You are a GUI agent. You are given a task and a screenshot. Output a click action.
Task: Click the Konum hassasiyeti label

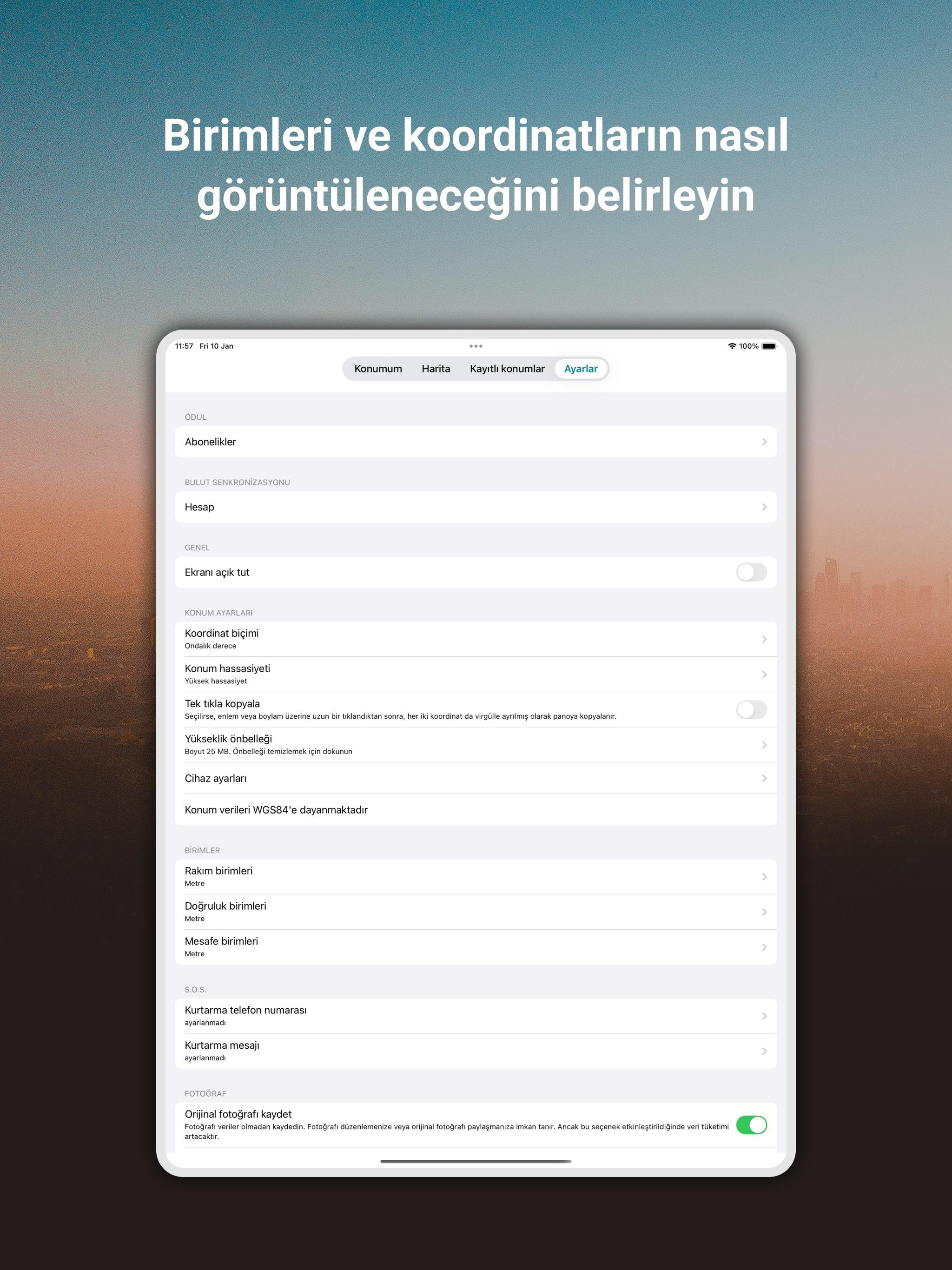click(227, 668)
